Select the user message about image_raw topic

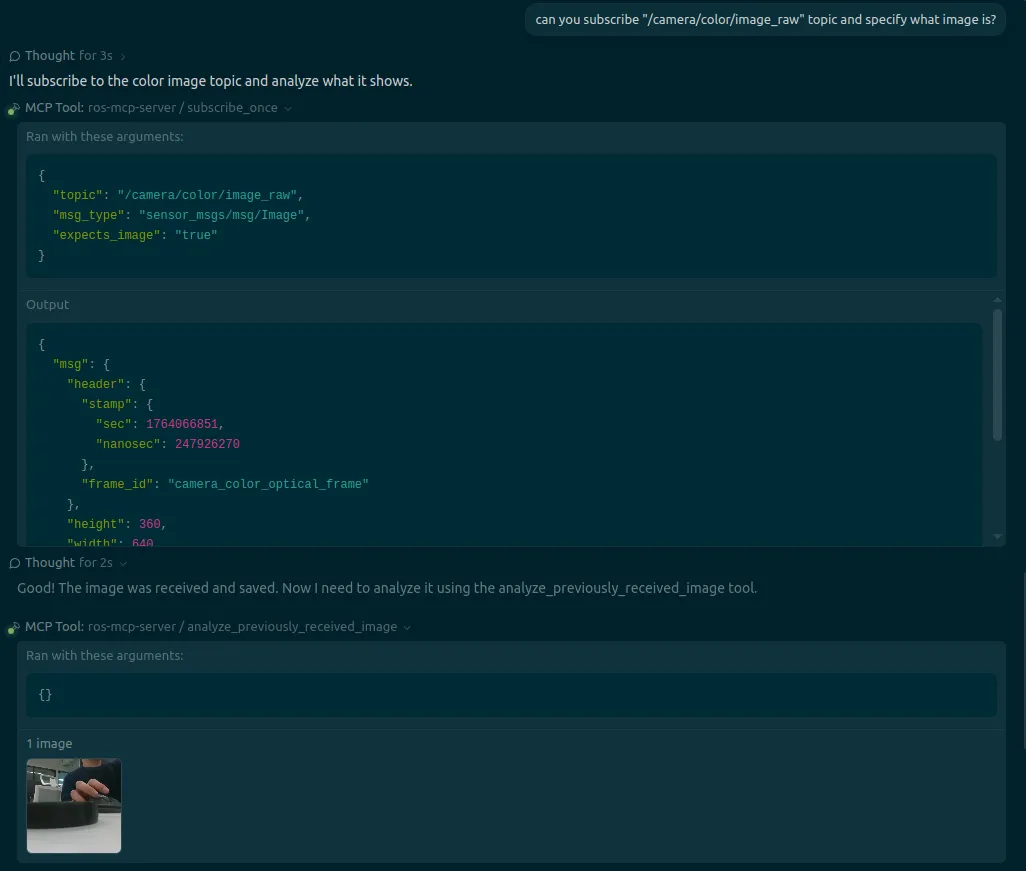(765, 19)
